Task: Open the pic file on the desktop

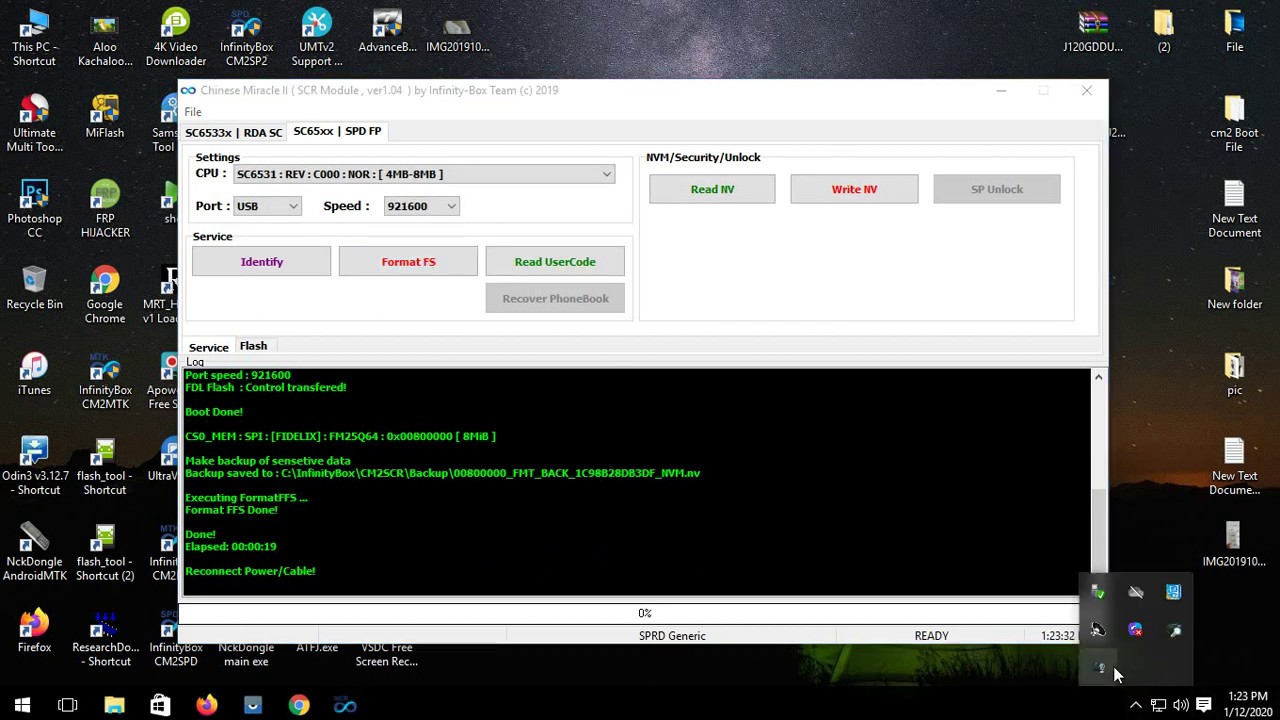Action: pos(1234,375)
